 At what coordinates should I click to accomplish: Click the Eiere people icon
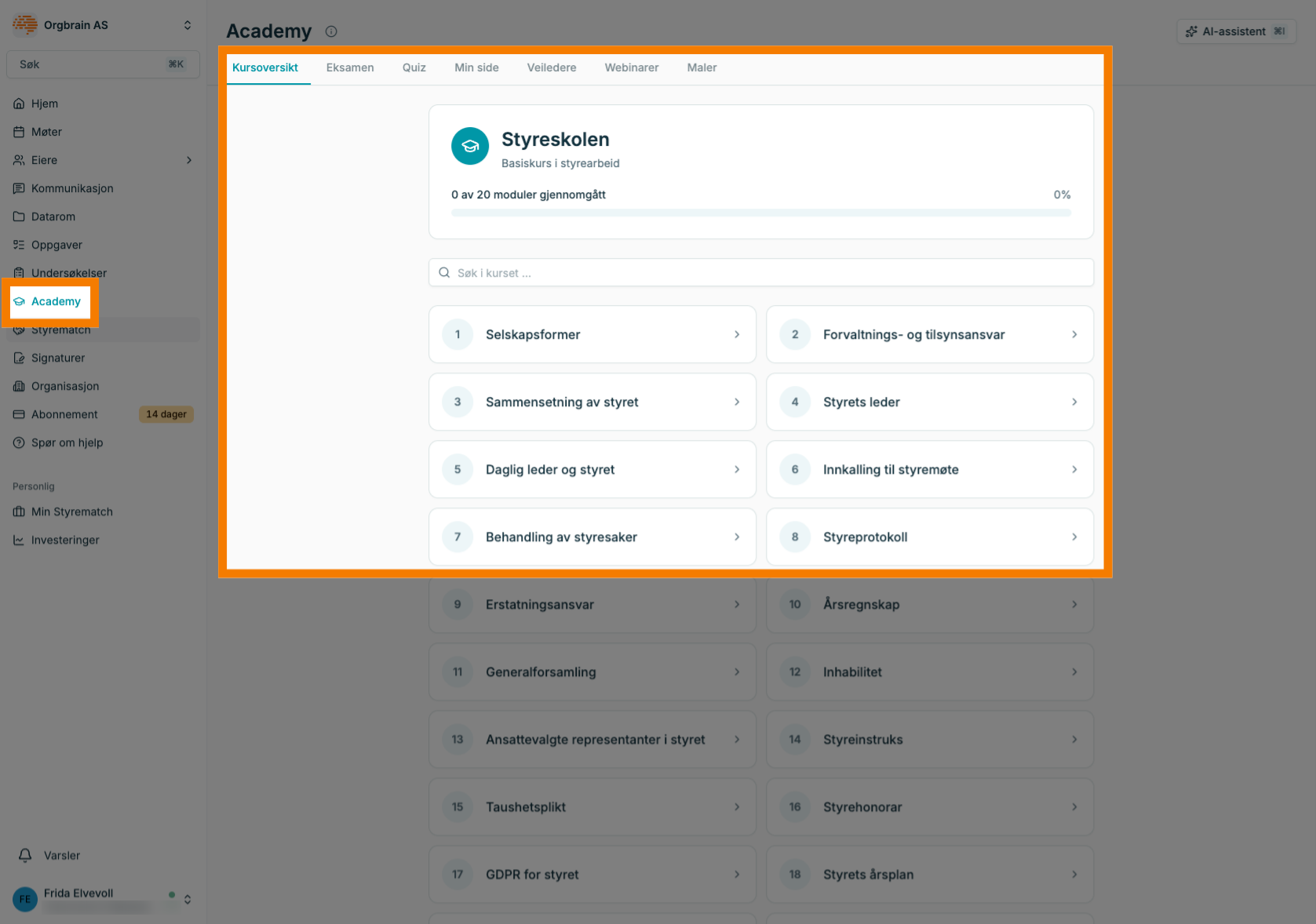point(19,160)
